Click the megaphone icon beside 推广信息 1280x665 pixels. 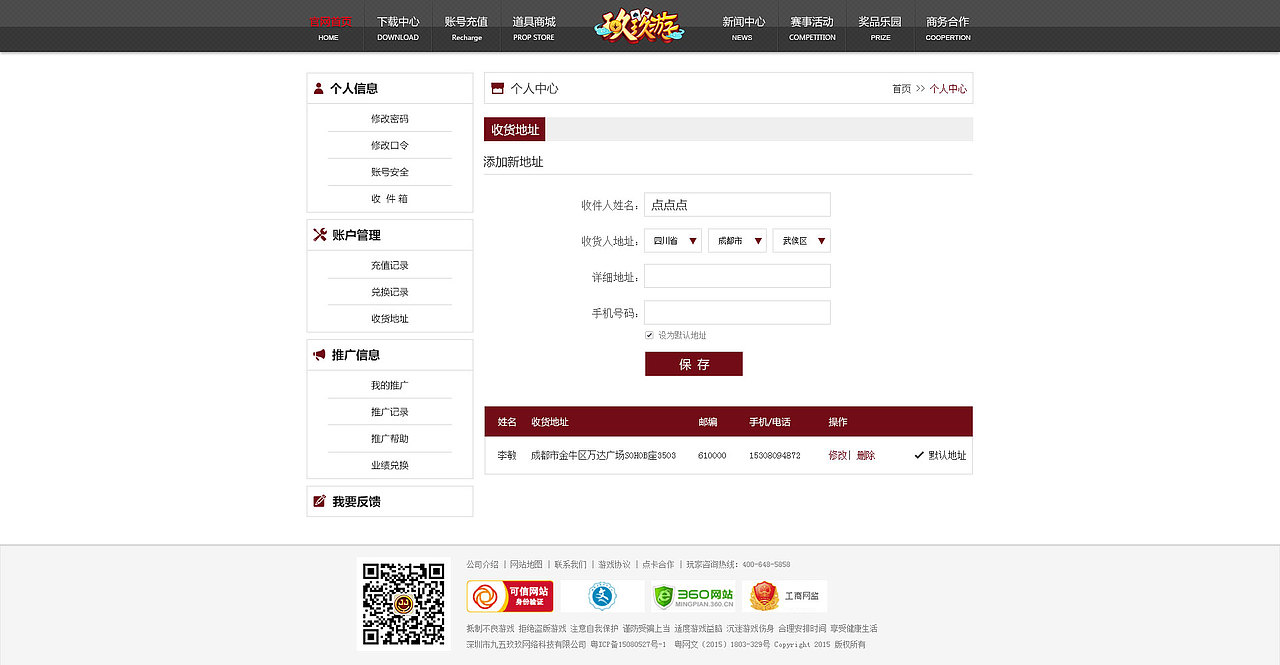[318, 354]
